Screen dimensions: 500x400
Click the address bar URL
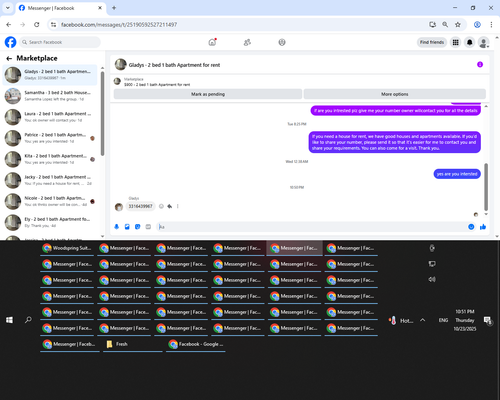tap(119, 25)
